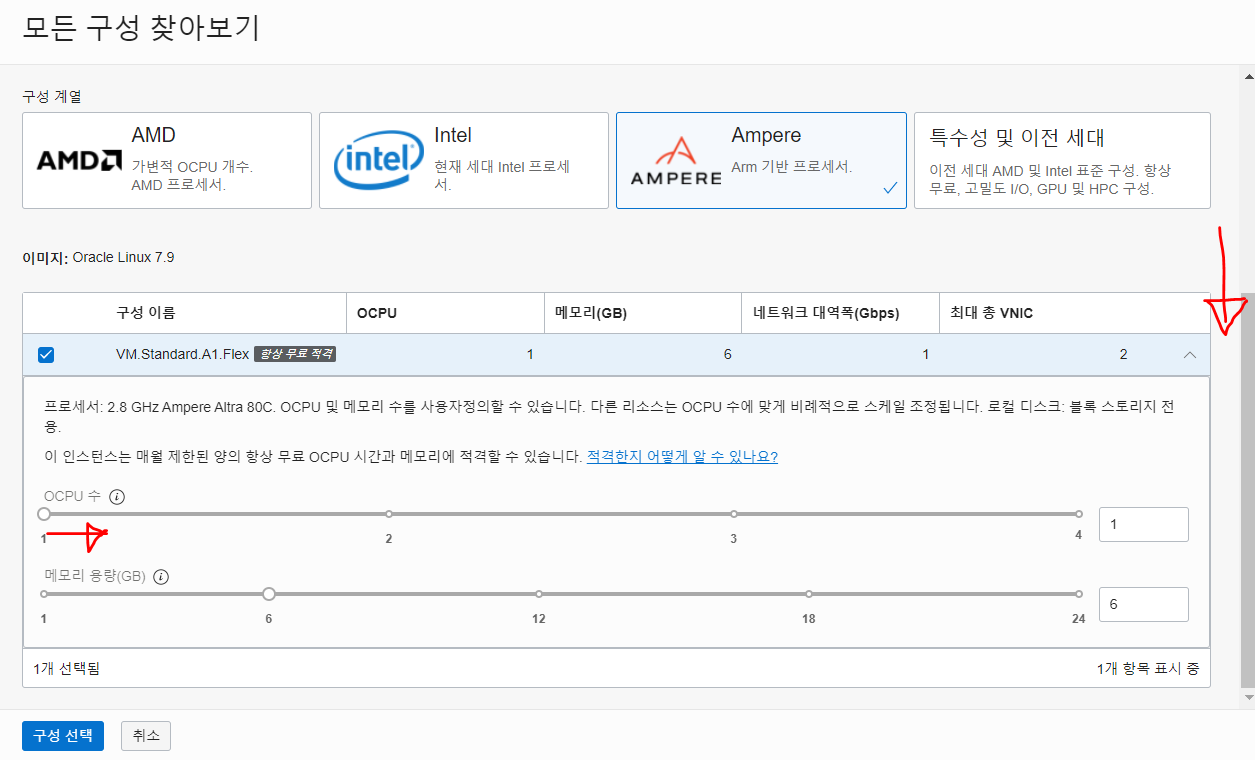This screenshot has height=760, width=1255.
Task: Set the OCPU slider to tick 4
Action: (1079, 514)
